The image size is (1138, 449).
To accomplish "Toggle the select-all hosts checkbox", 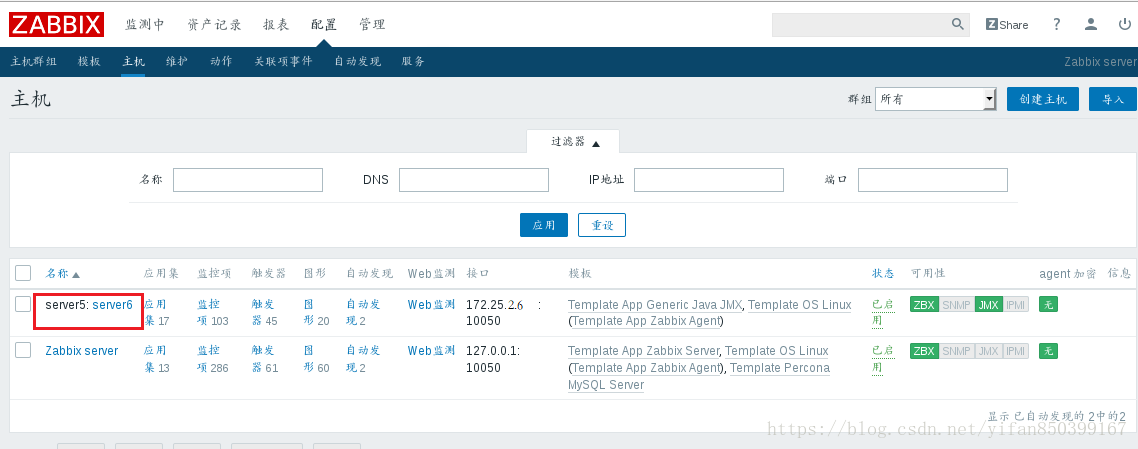I will pyautogui.click(x=23, y=273).
